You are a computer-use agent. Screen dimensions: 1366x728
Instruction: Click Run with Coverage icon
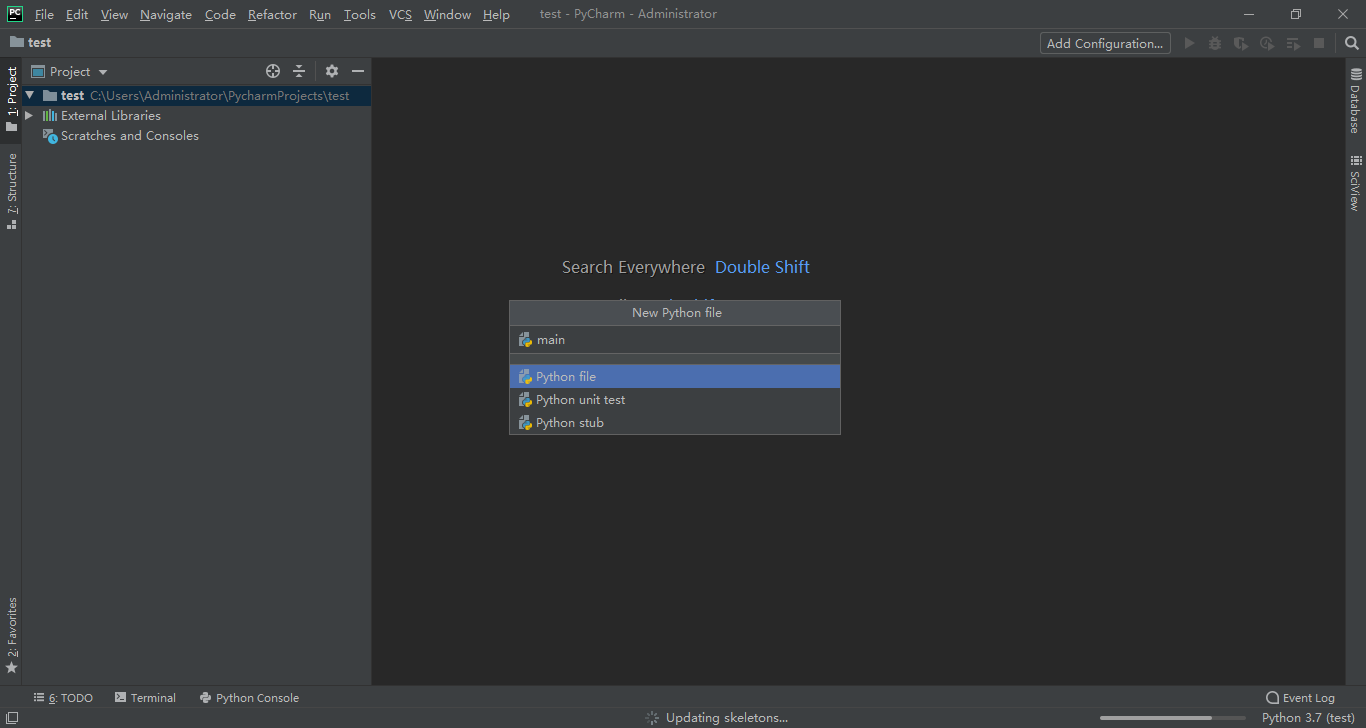[1241, 43]
